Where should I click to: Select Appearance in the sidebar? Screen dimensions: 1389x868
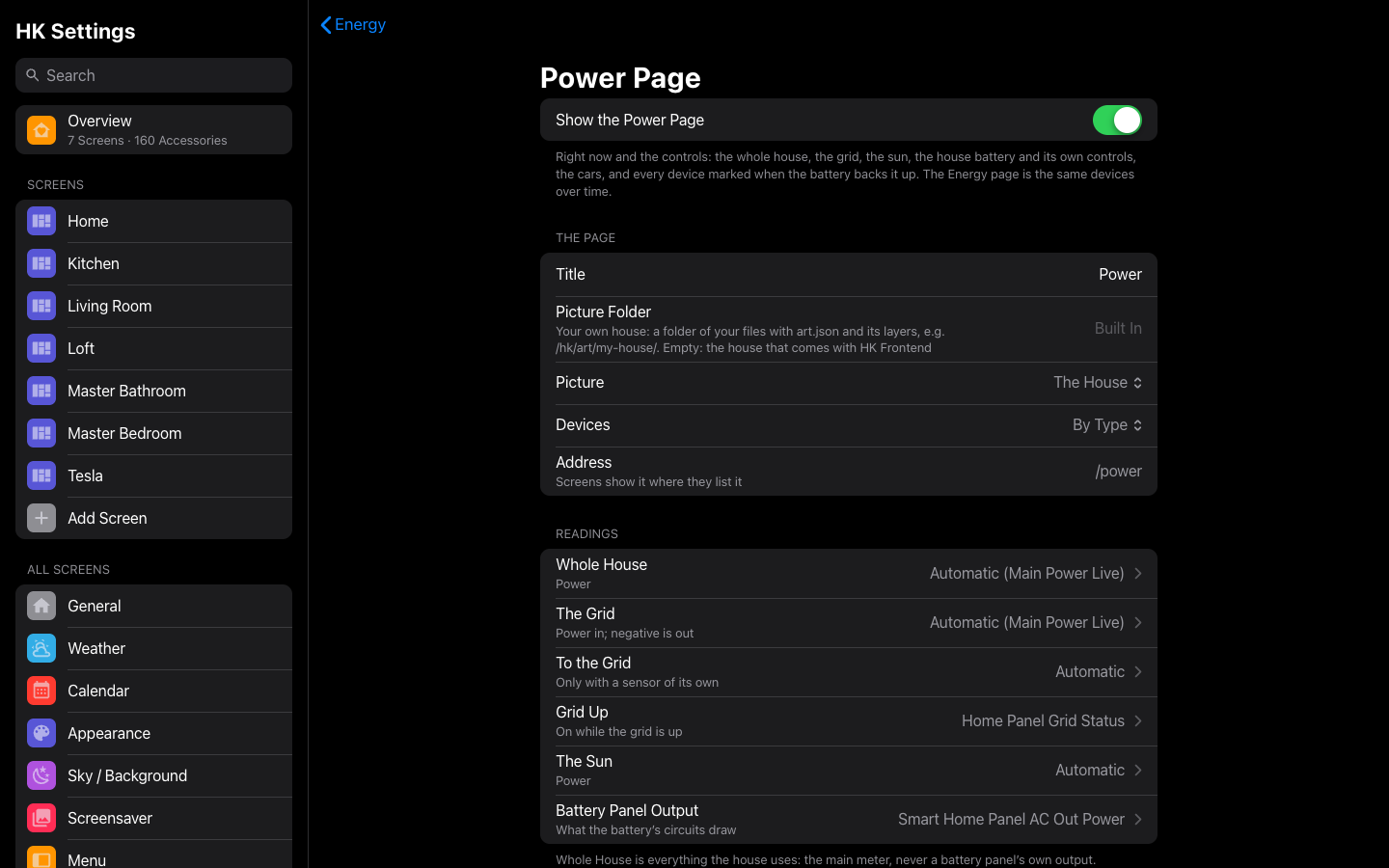tap(153, 733)
